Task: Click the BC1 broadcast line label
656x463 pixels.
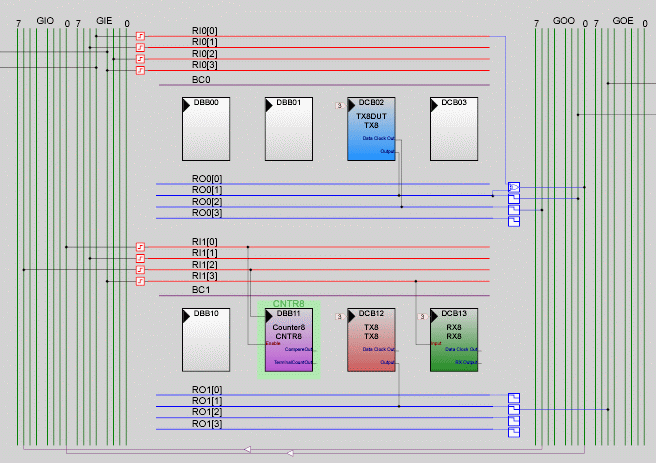Action: (200, 289)
